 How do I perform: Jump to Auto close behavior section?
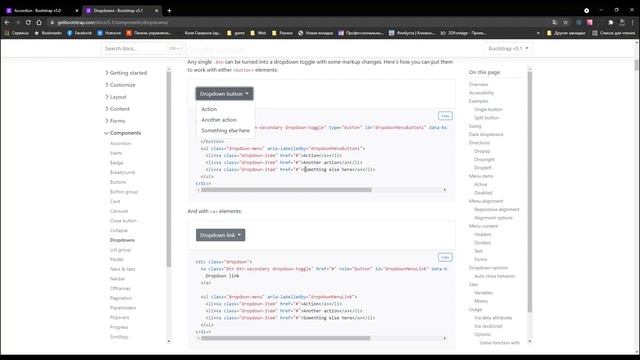coord(495,276)
